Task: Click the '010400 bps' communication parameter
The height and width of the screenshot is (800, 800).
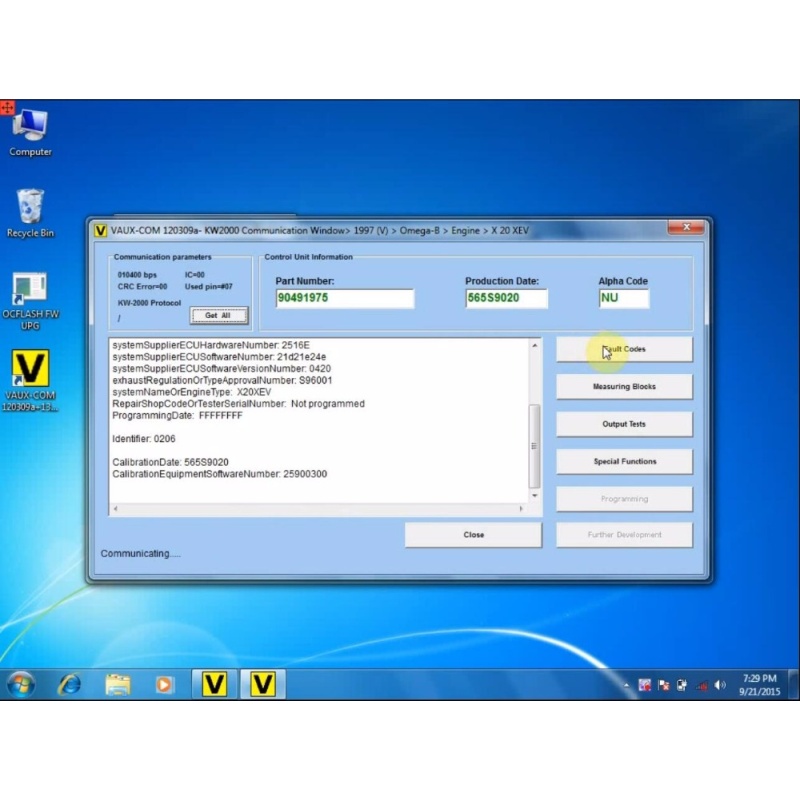Action: (137, 275)
